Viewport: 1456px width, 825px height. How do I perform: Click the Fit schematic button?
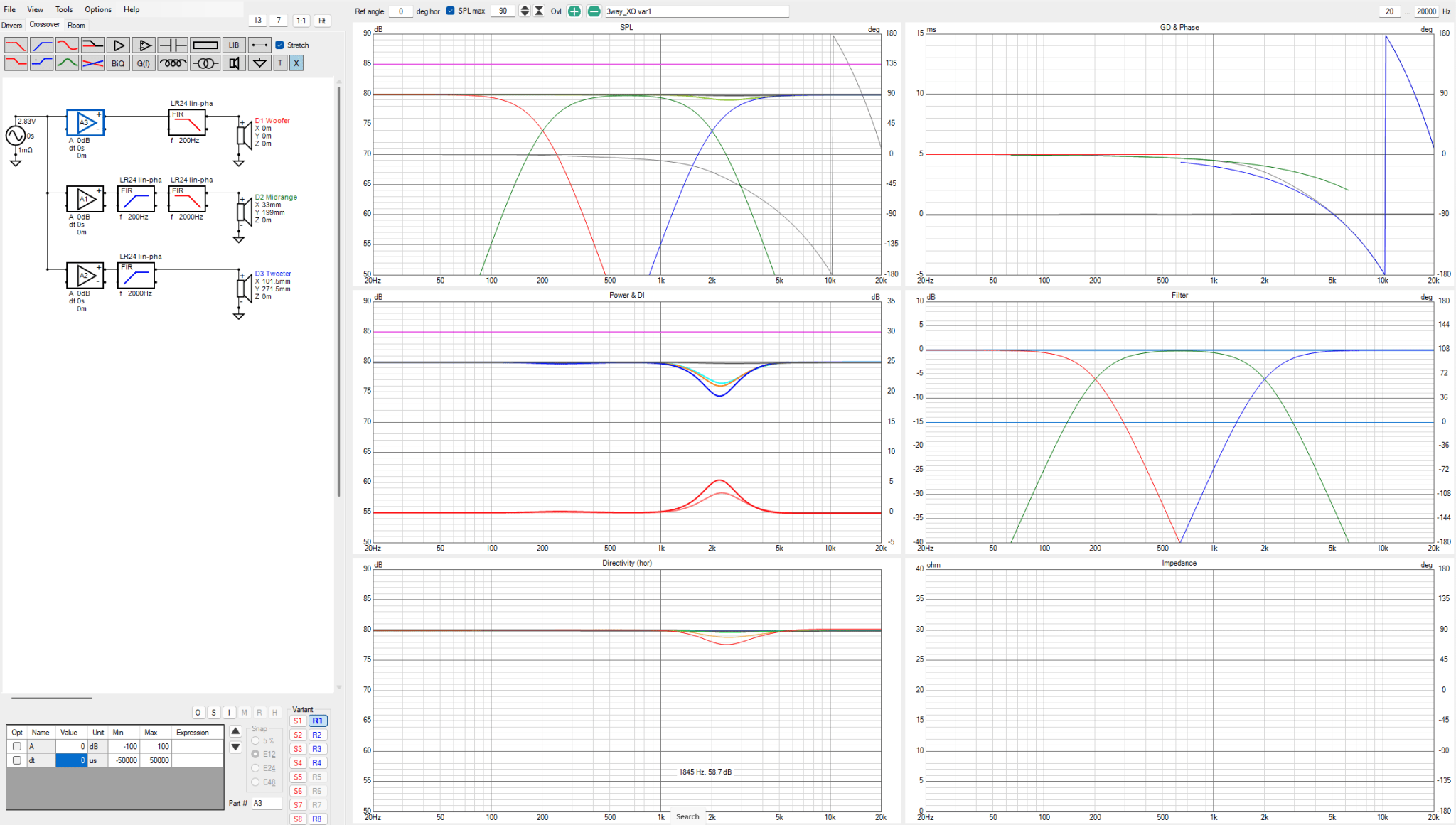click(322, 21)
